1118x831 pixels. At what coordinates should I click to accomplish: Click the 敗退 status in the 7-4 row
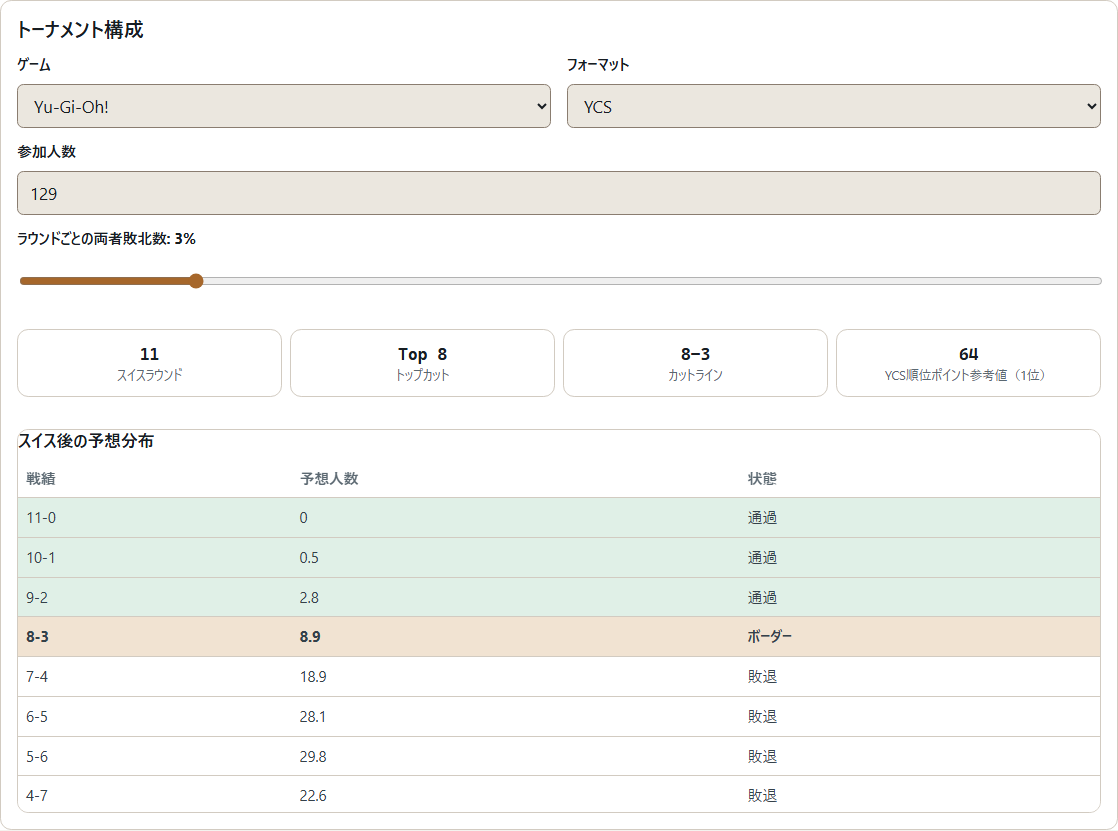click(x=762, y=677)
